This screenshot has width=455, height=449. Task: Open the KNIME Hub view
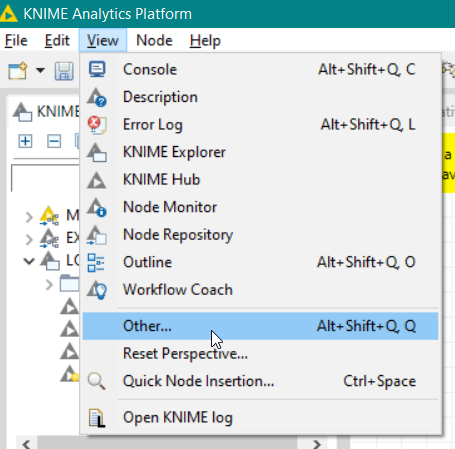(260, 180)
